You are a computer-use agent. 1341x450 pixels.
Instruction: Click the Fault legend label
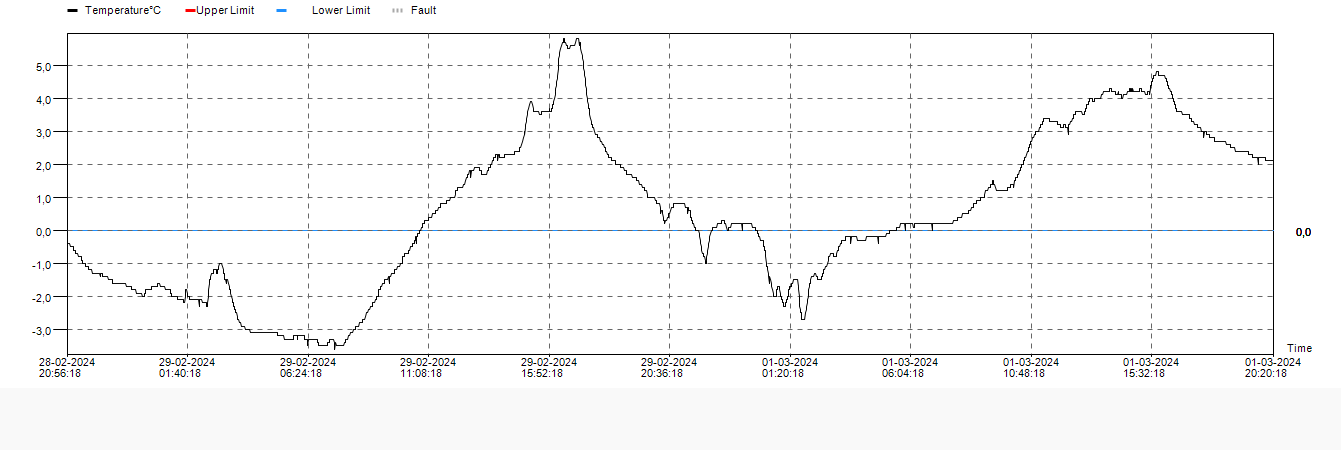[423, 10]
